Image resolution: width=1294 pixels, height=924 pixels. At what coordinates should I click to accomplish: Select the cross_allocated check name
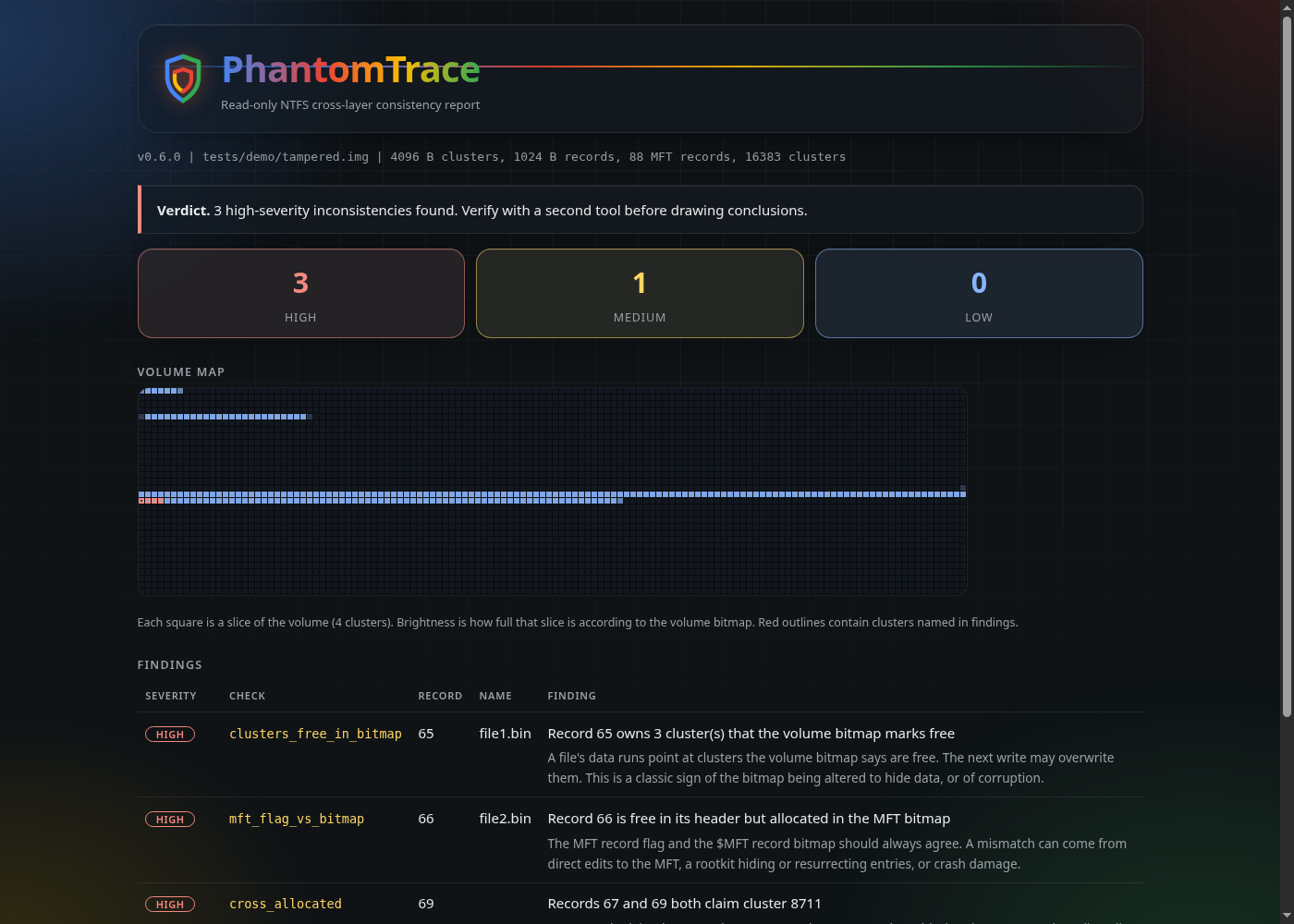[286, 904]
